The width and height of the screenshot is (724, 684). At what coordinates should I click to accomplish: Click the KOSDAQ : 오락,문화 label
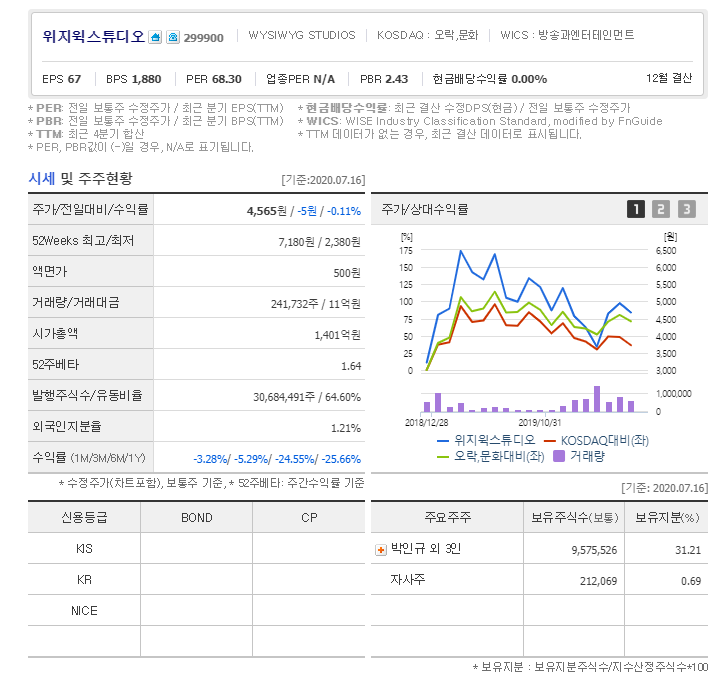(427, 35)
